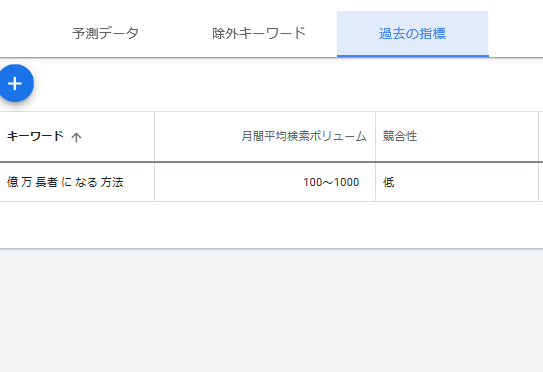Click the blue plus add-keyword button
This screenshot has height=372, width=543.
[15, 83]
